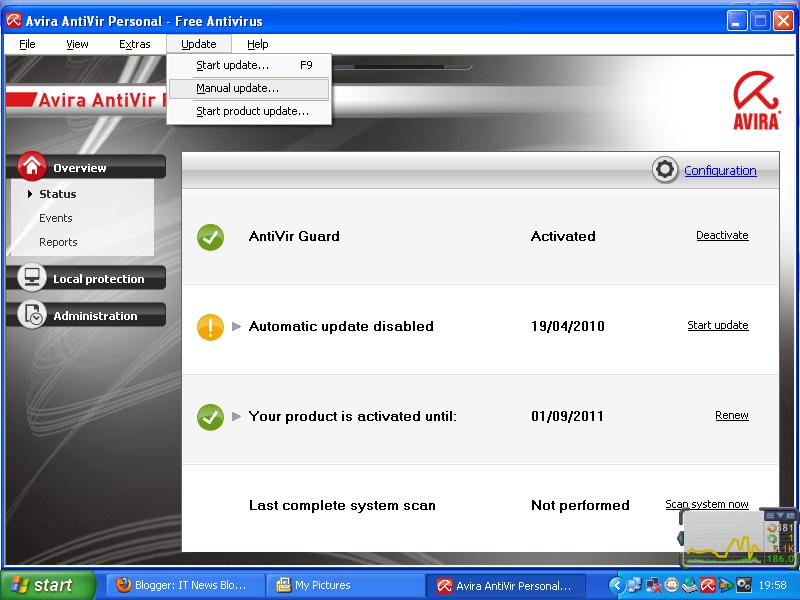Click the Avira umbrella logo at top right

coord(756,101)
